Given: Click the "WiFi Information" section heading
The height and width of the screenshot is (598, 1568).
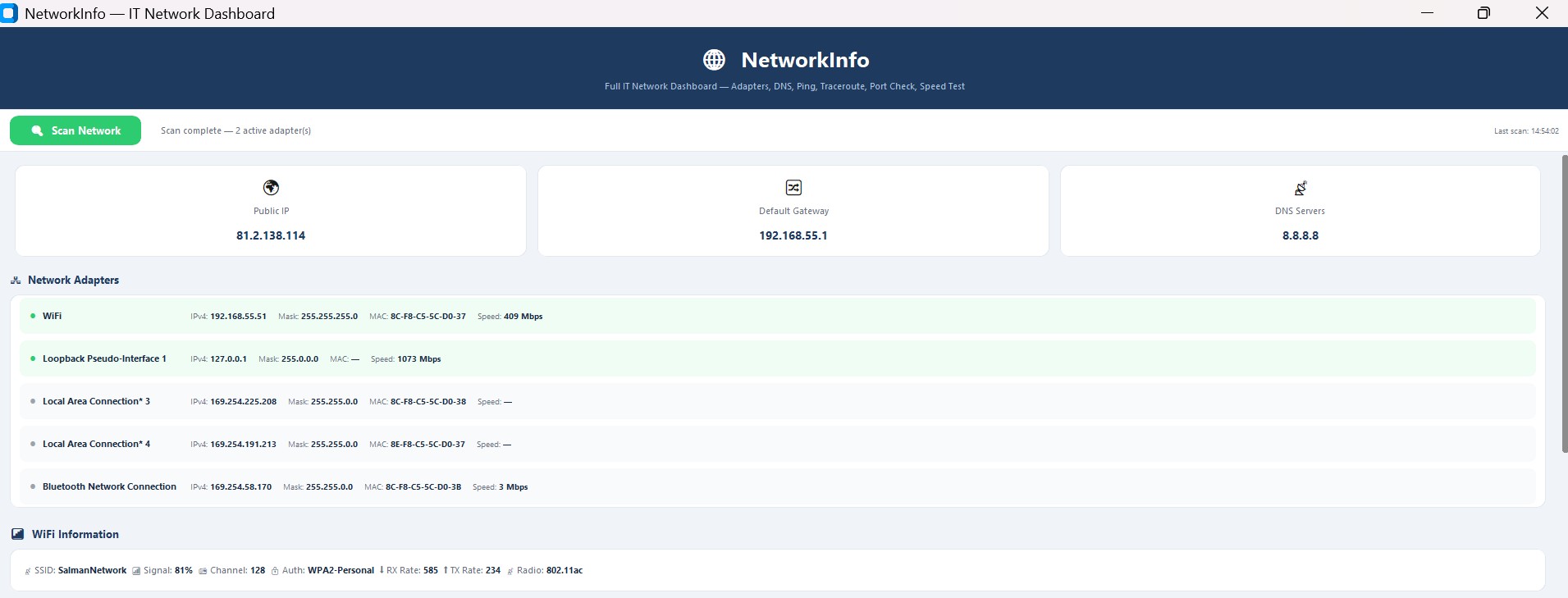Looking at the screenshot, I should (x=75, y=534).
